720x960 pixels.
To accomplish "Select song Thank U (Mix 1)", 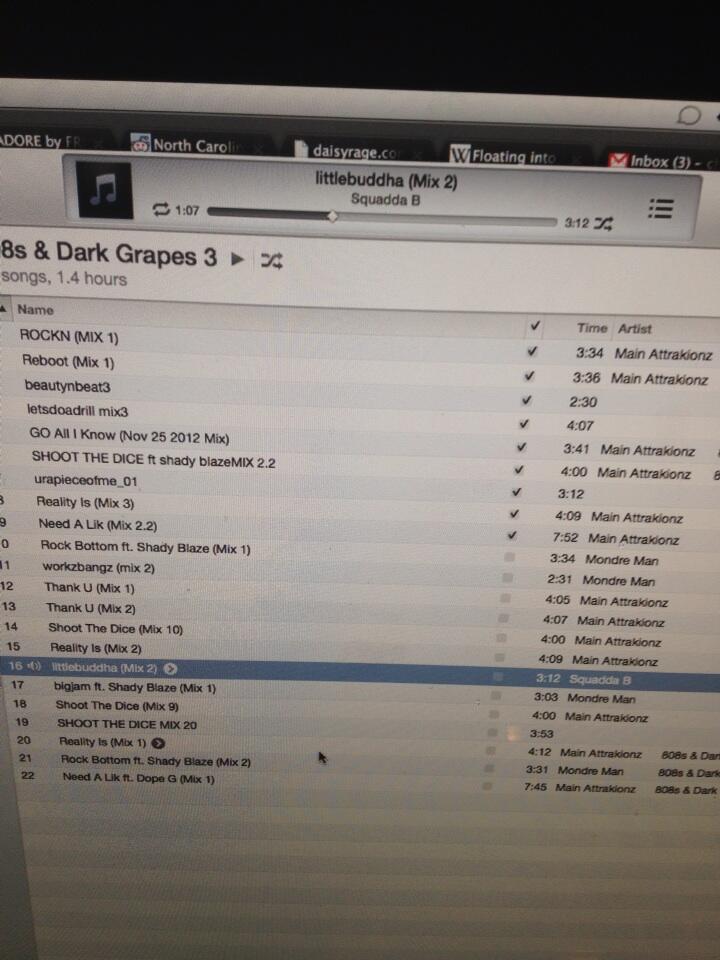I will [x=89, y=588].
